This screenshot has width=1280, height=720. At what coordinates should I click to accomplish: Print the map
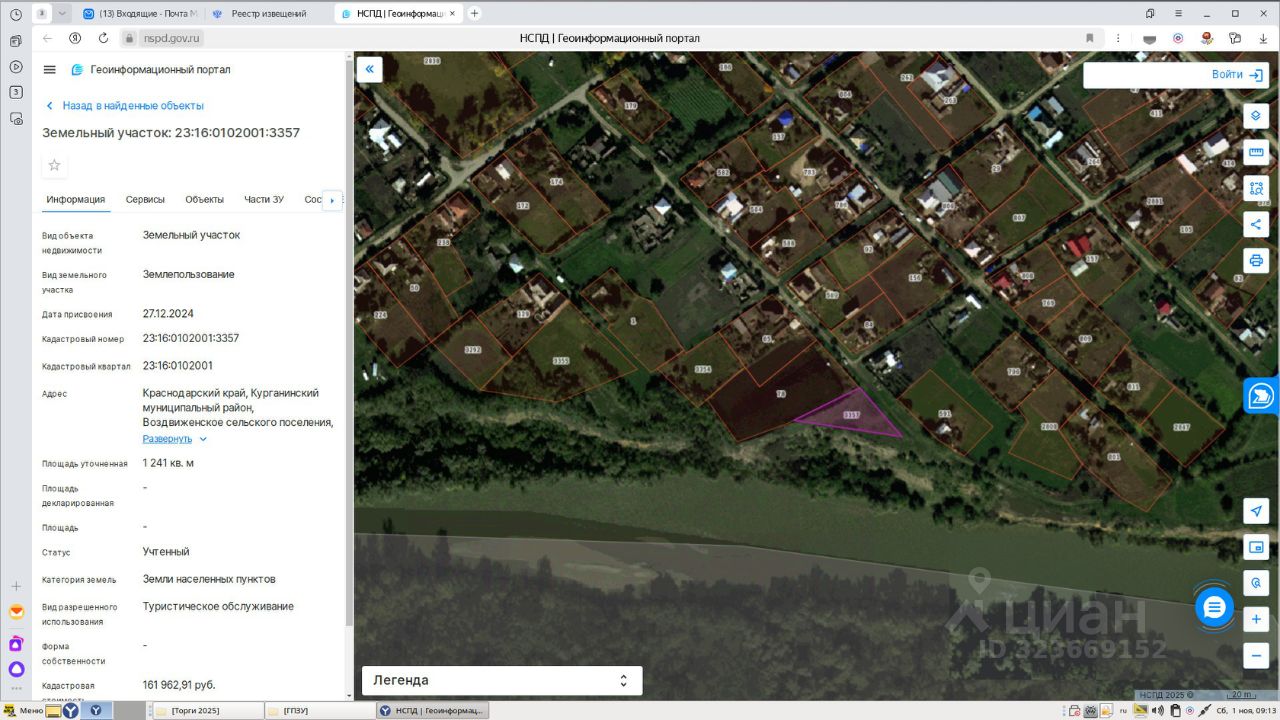click(x=1256, y=260)
